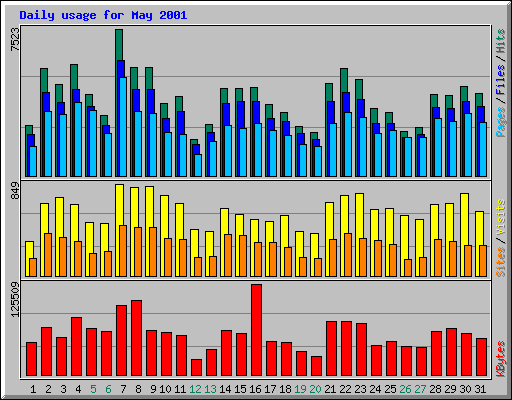The image size is (512, 400).
Task: Select day 11 label on x-axis
Action: (x=180, y=389)
